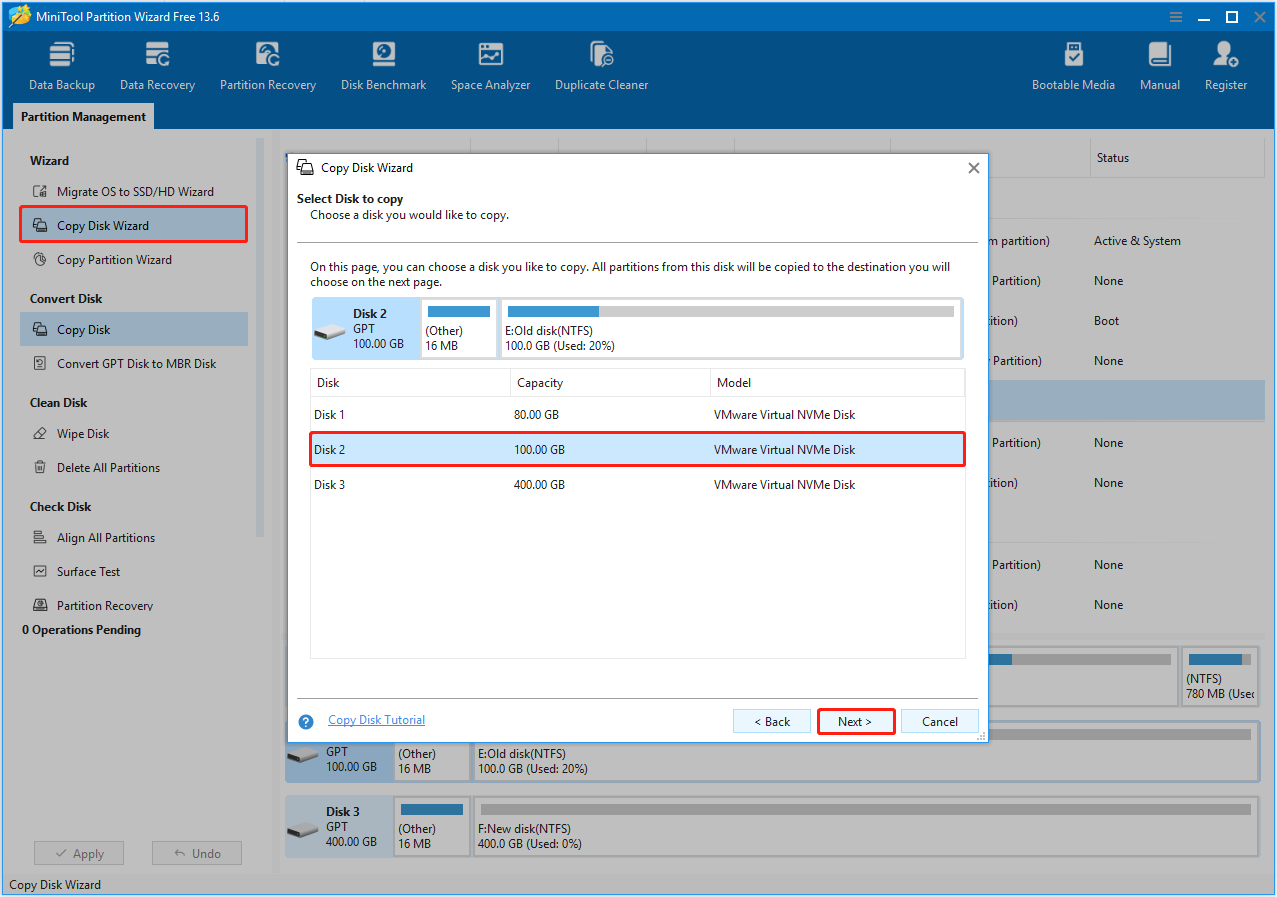This screenshot has width=1277, height=897.
Task: Click Active & System status text
Action: coord(1137,241)
